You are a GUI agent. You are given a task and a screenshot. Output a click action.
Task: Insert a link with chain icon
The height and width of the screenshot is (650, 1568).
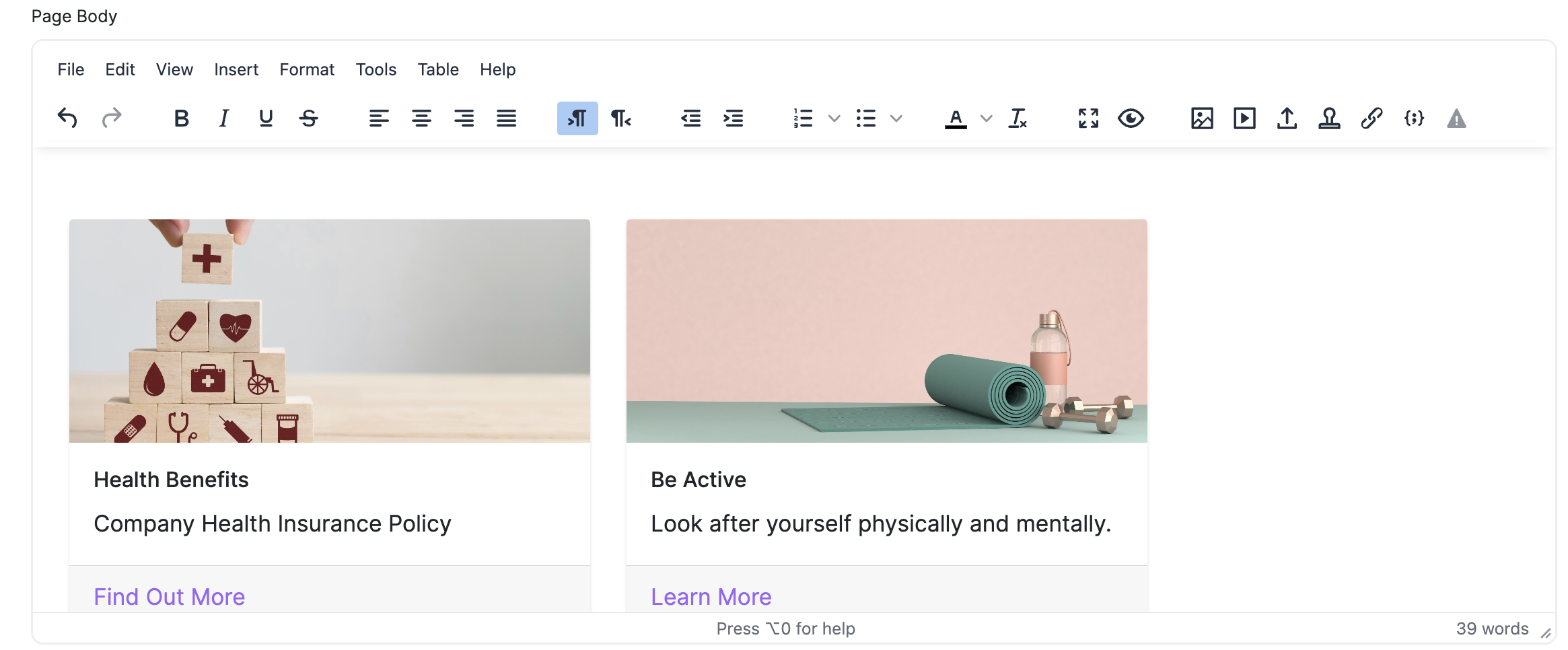point(1371,118)
